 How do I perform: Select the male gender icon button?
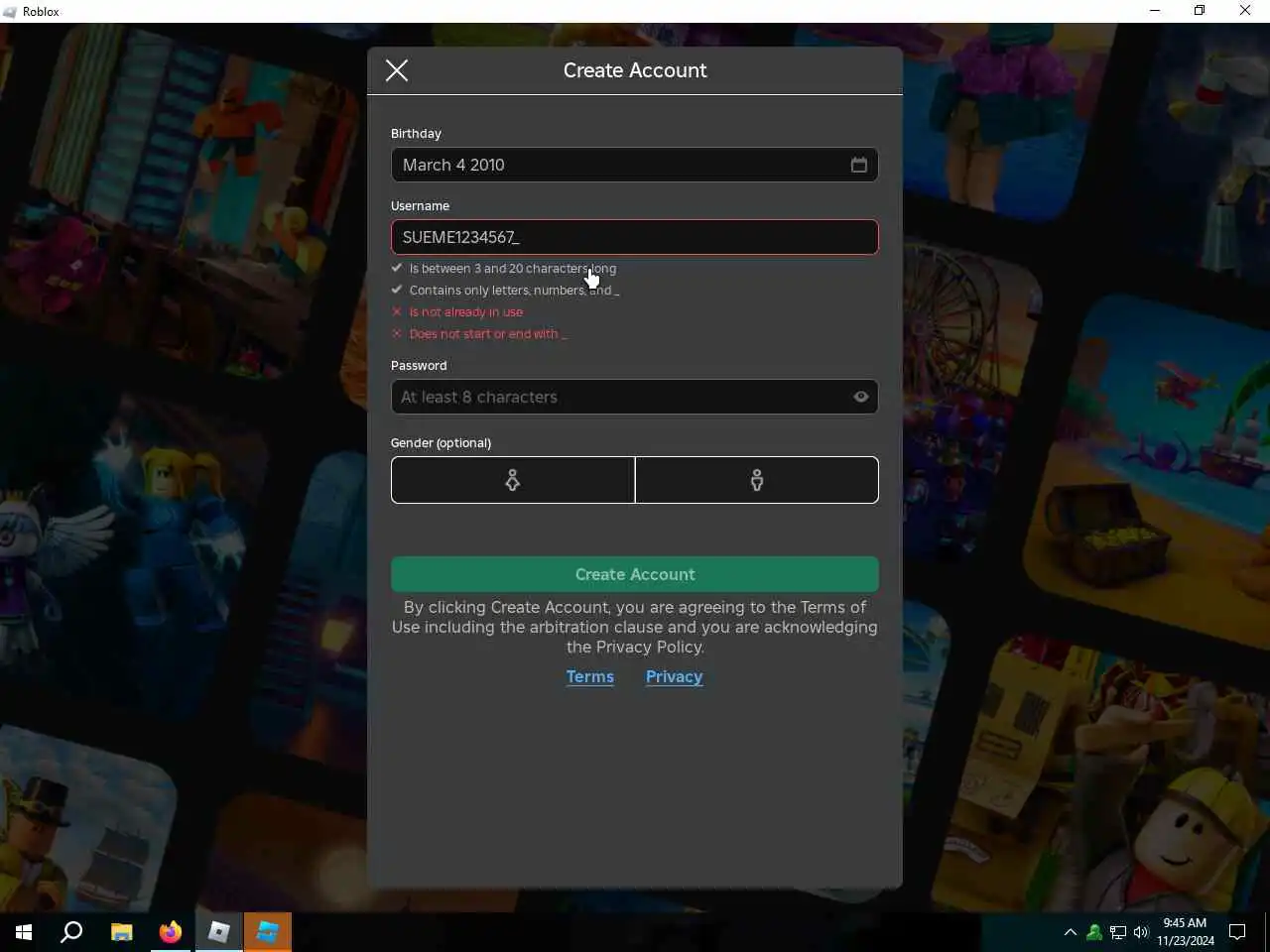(757, 480)
